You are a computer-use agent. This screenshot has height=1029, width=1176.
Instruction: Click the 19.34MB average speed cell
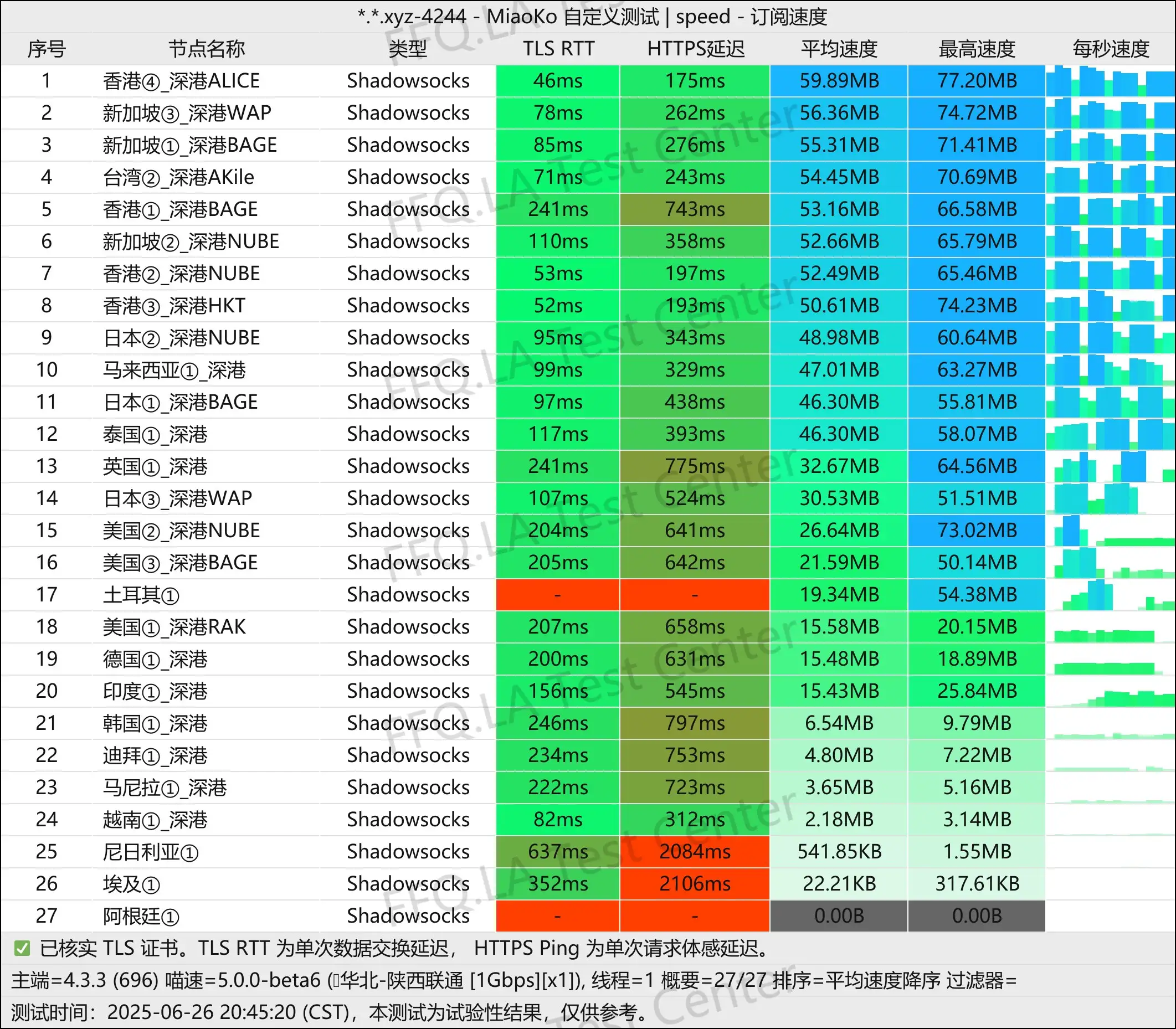839,595
